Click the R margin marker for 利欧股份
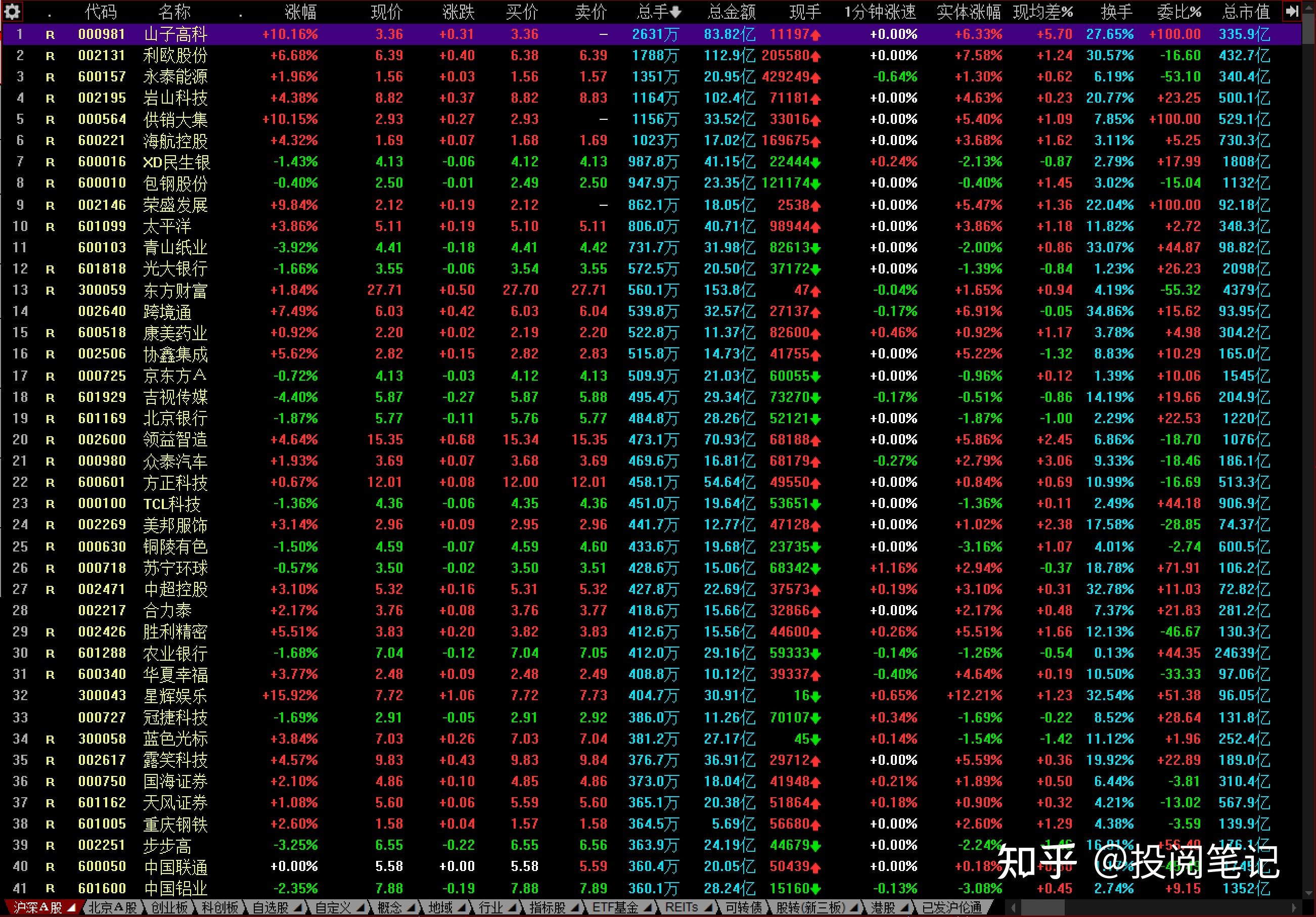The image size is (1316, 917). (51, 56)
